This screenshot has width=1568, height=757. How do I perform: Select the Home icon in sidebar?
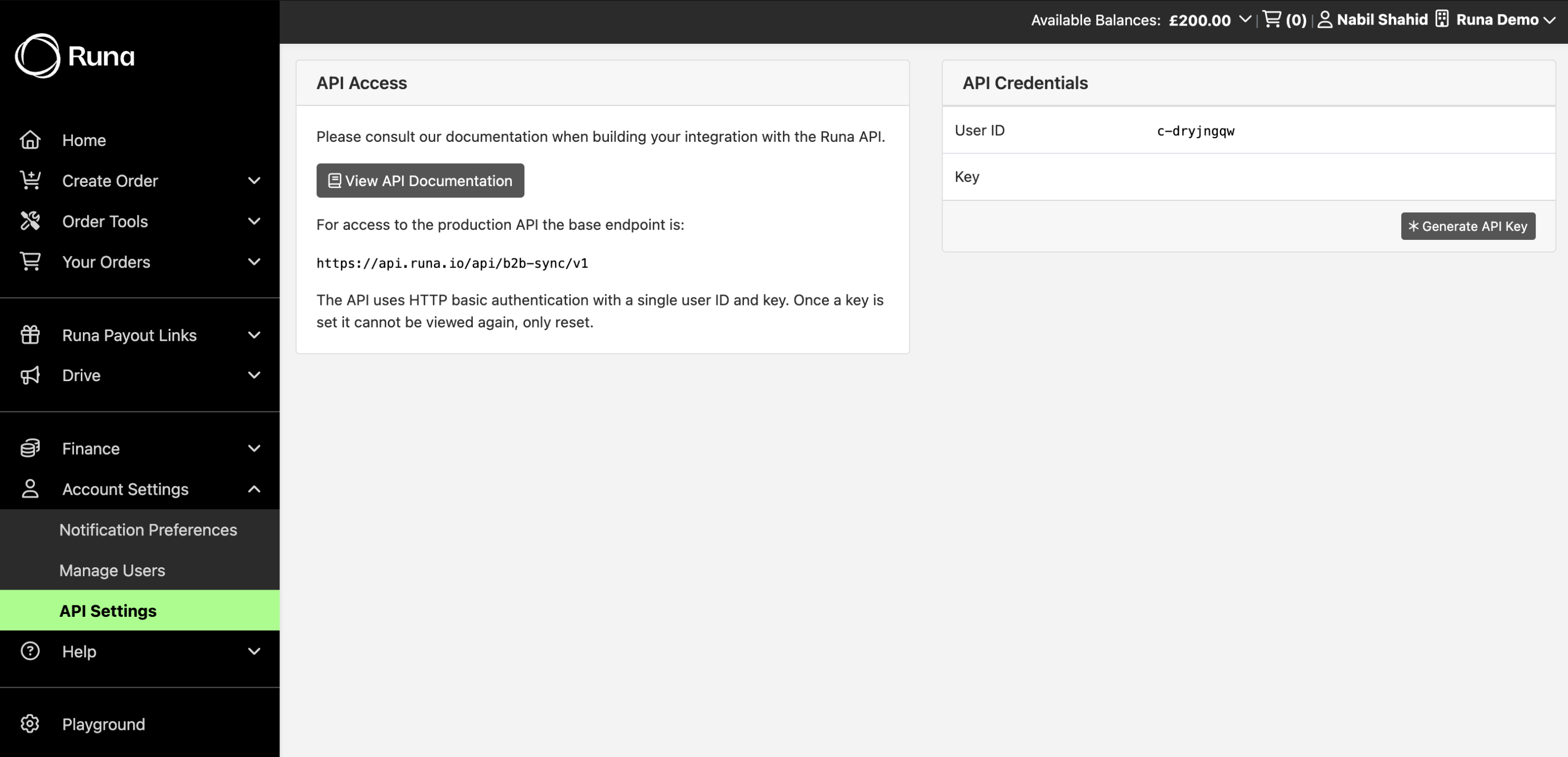point(30,140)
